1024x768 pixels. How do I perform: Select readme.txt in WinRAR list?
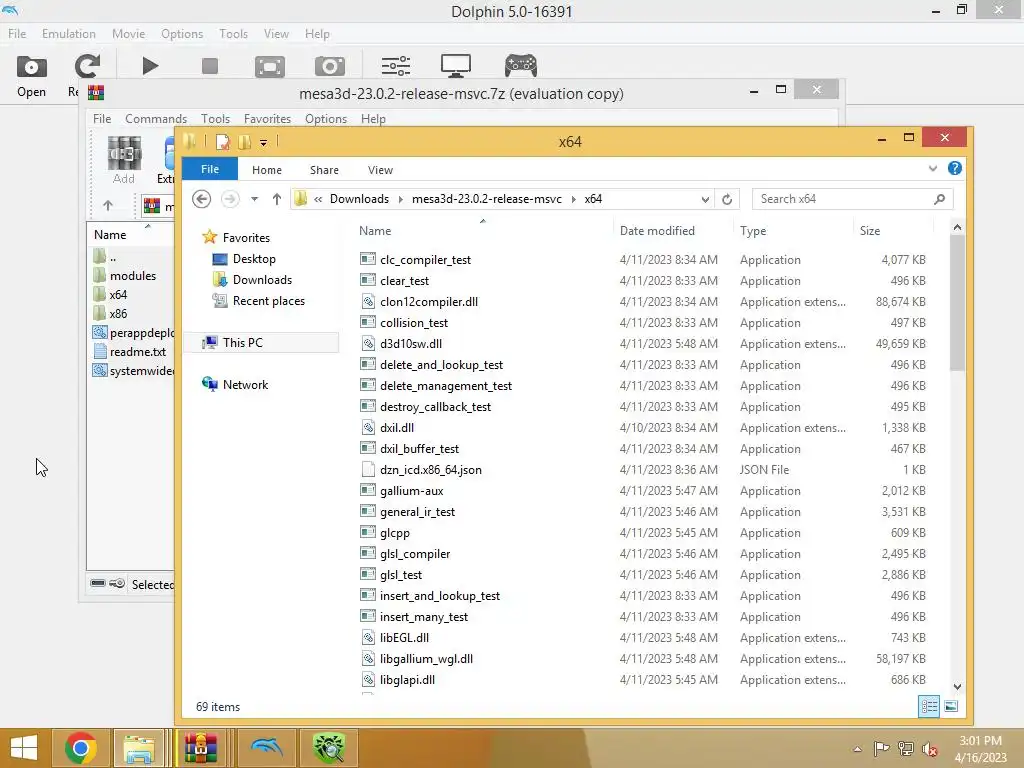(137, 351)
